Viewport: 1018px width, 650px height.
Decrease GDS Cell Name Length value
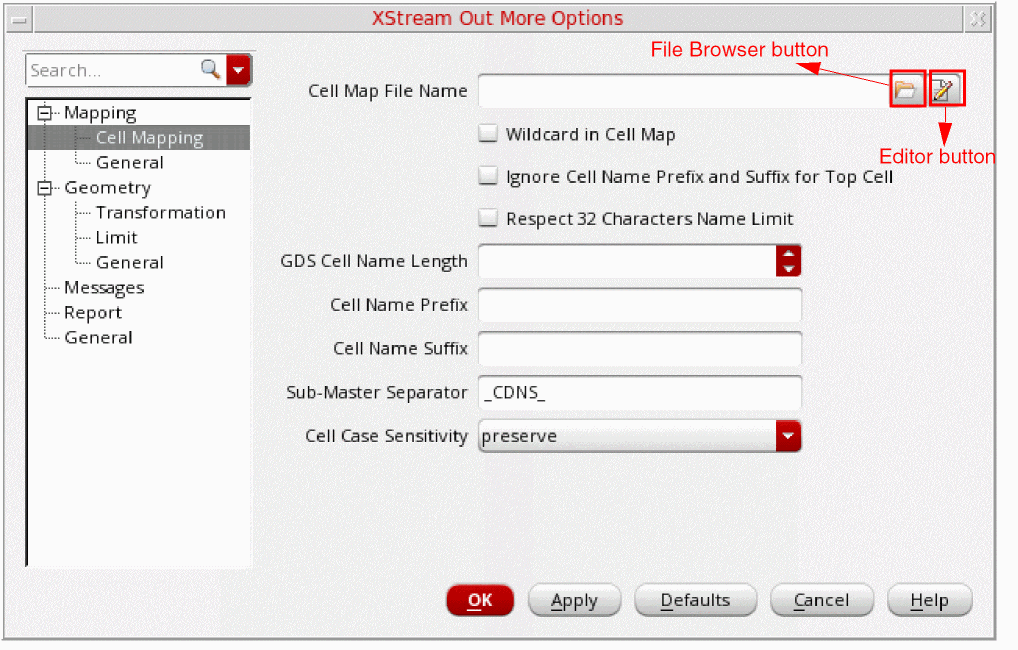pos(788,268)
